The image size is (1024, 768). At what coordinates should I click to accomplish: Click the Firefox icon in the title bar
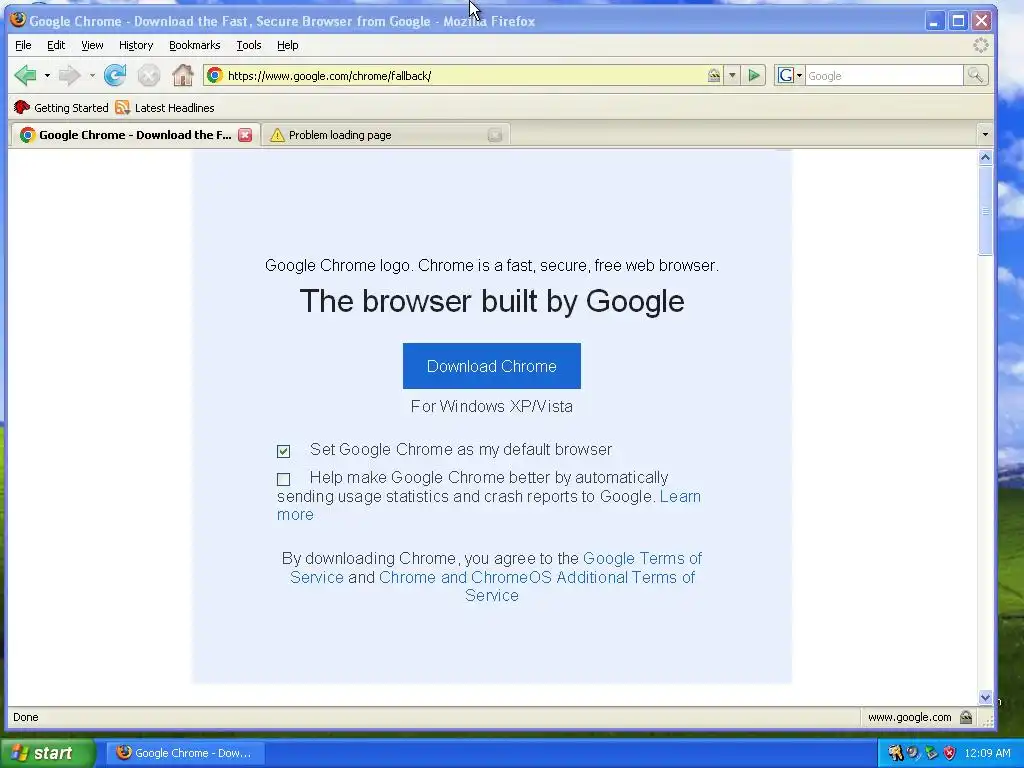18,20
